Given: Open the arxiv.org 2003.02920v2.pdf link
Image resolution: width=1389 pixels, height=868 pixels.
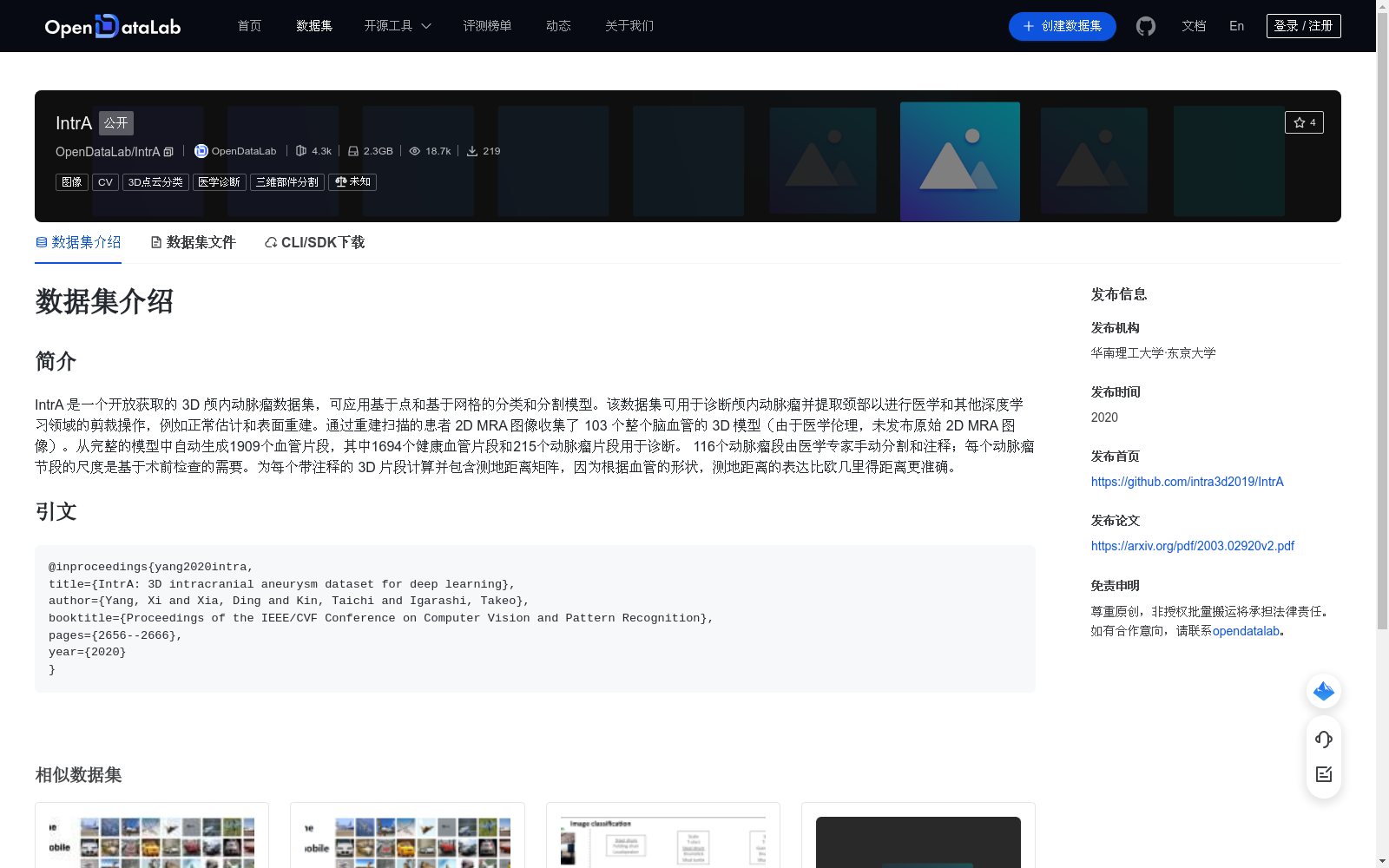Looking at the screenshot, I should click(1192, 546).
